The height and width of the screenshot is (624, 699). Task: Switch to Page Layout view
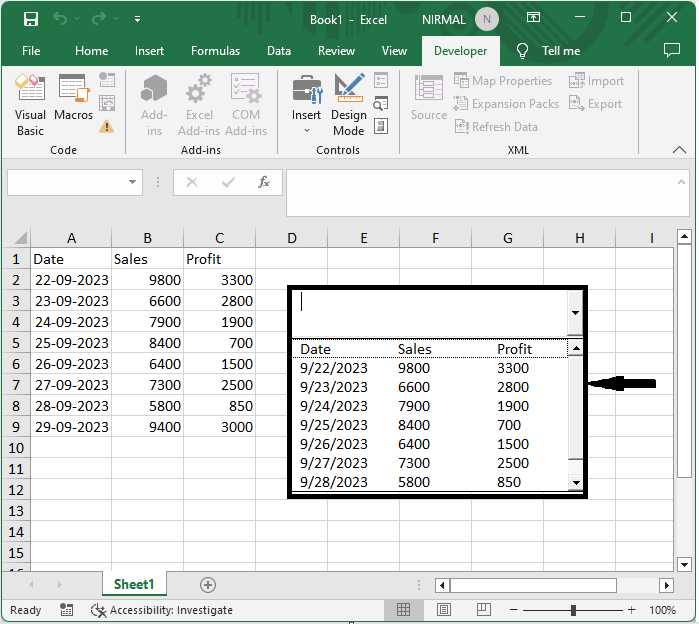click(x=444, y=610)
